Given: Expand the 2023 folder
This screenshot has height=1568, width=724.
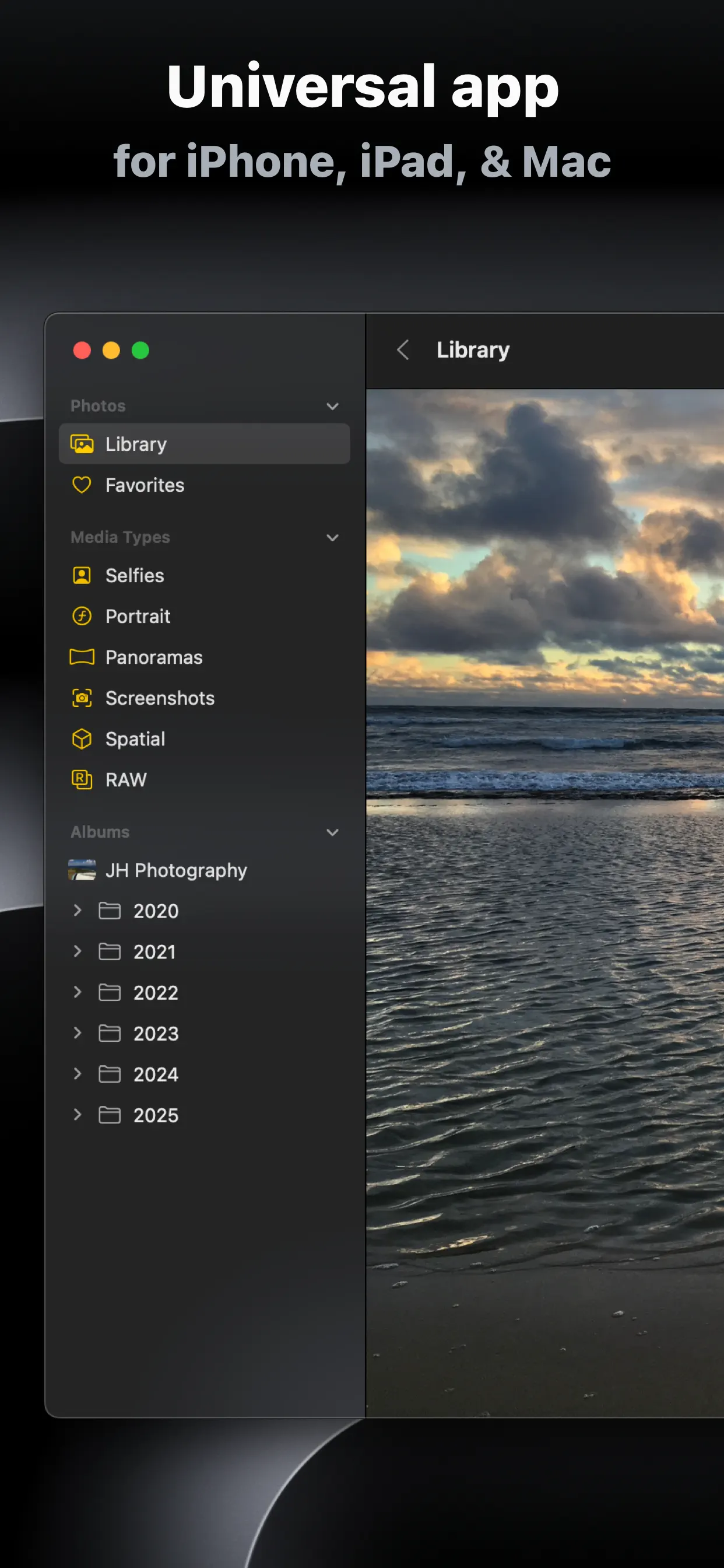Looking at the screenshot, I should click(78, 1032).
